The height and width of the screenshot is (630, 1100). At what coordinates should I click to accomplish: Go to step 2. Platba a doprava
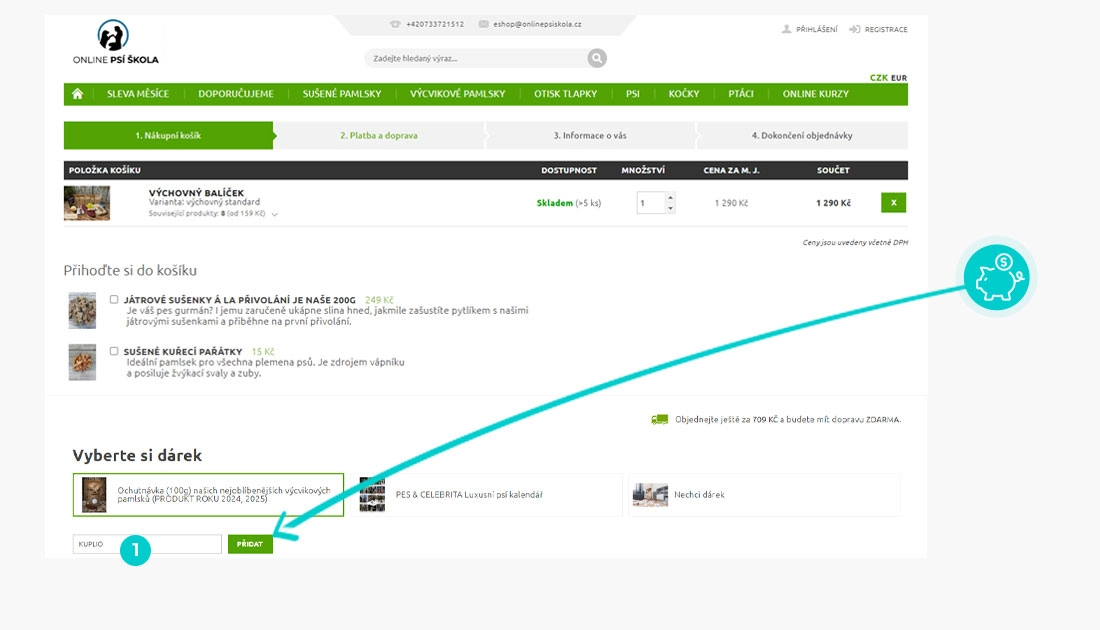[379, 135]
